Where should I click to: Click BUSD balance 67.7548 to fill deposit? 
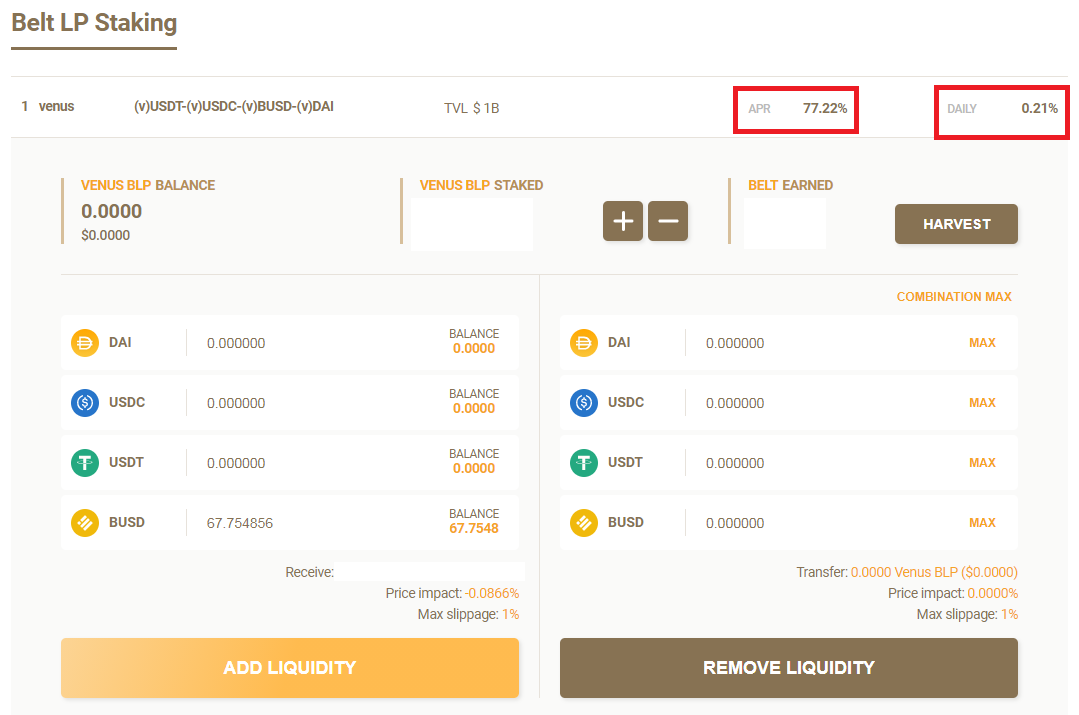[473, 529]
